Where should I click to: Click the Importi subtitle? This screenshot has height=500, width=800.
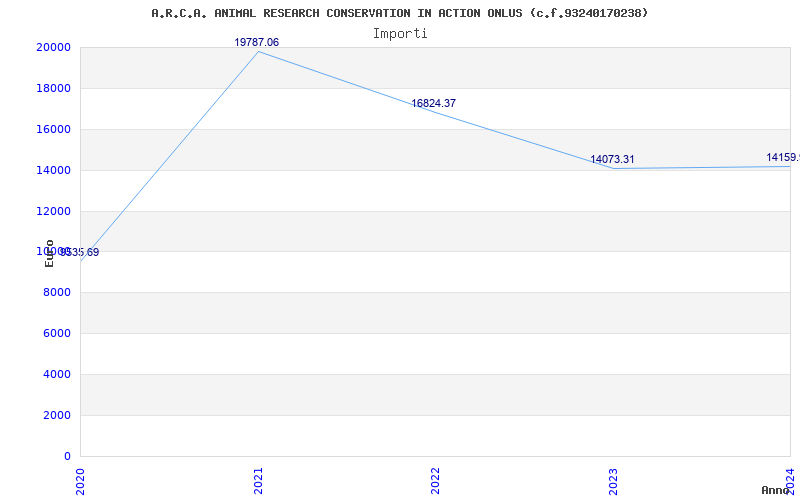pos(400,34)
